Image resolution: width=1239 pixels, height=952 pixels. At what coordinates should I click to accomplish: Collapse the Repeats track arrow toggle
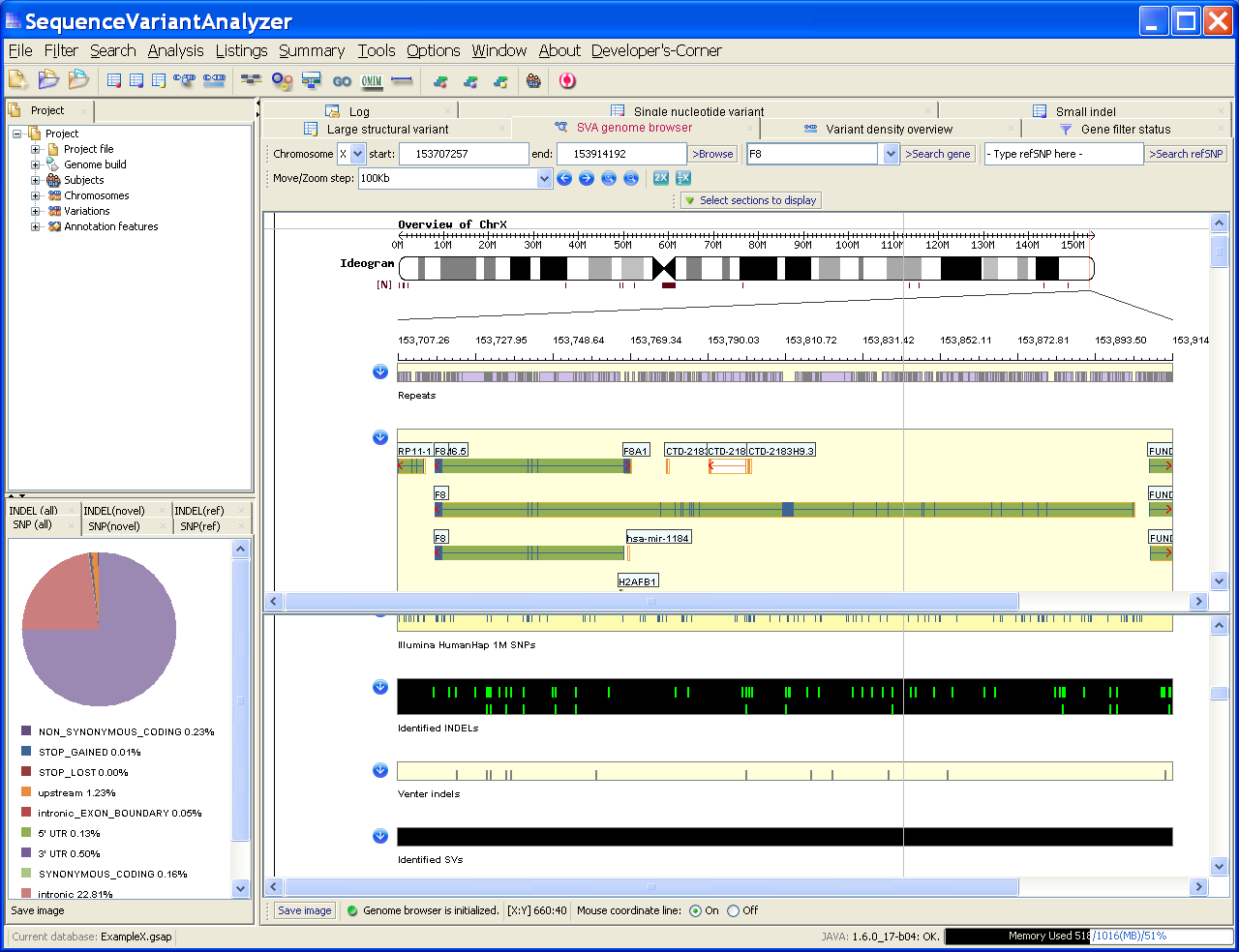(379, 372)
